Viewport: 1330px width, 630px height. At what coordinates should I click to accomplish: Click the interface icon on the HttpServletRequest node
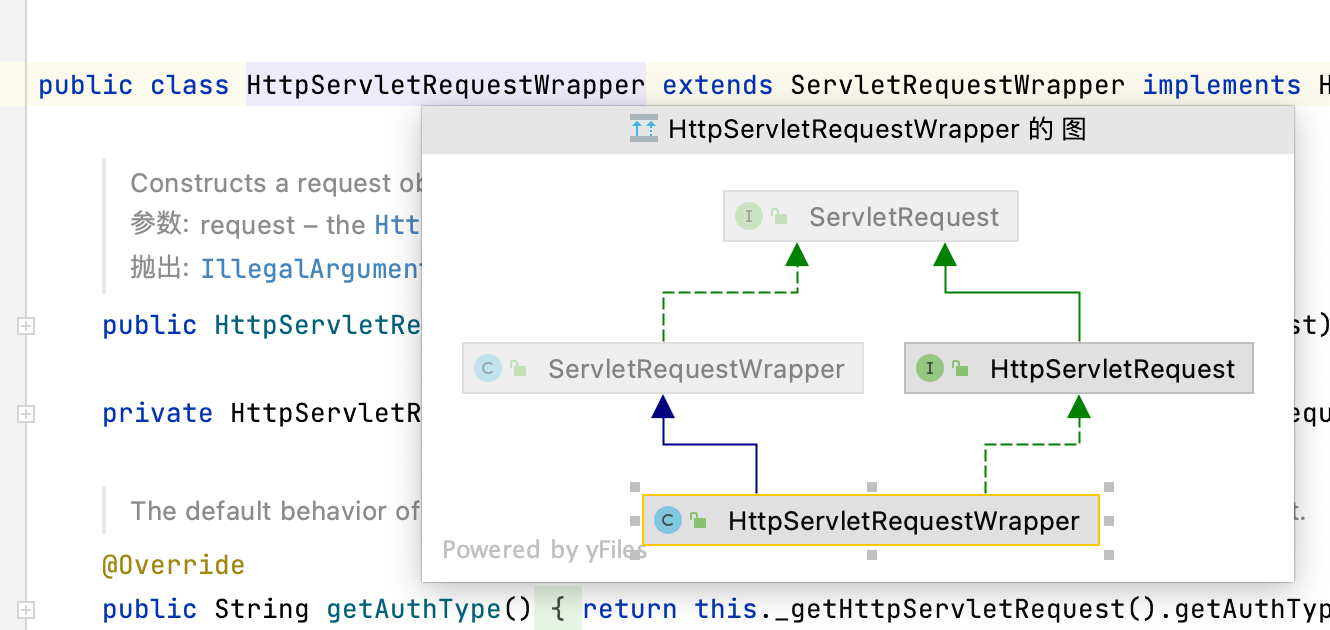click(x=929, y=369)
